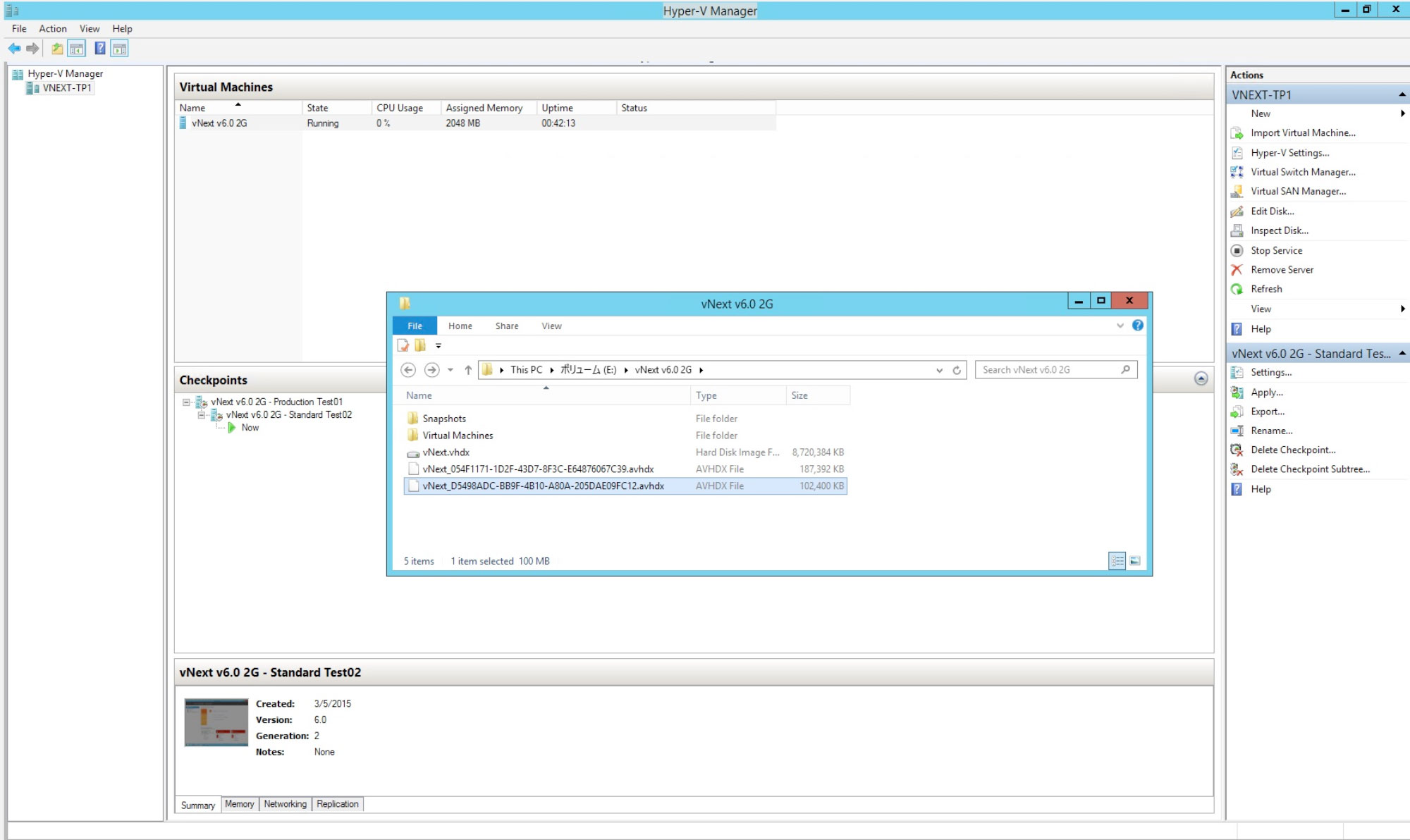Screen dimensions: 1410x840
Task: Click Remove Server action
Action: [x=1282, y=269]
